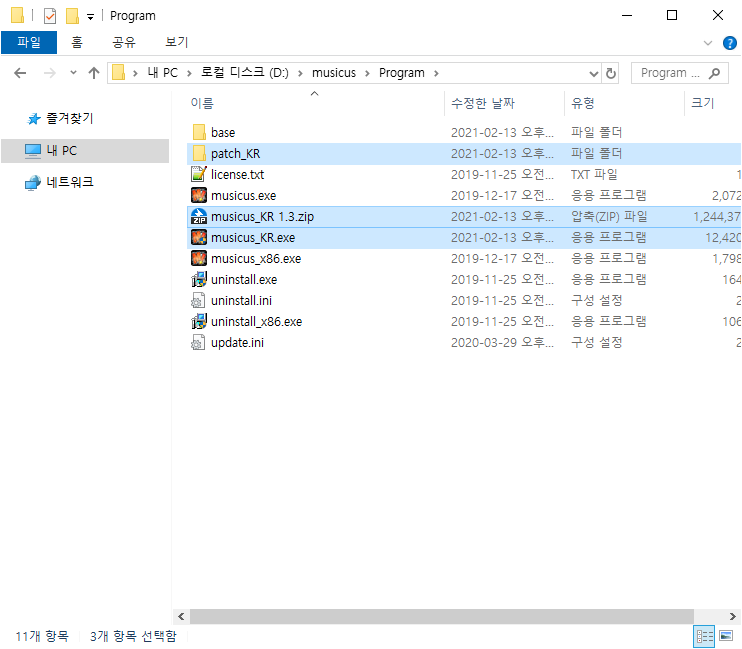Expand chevron before 내 PC in path
Viewport: 742px width, 649px height.
[x=135, y=73]
